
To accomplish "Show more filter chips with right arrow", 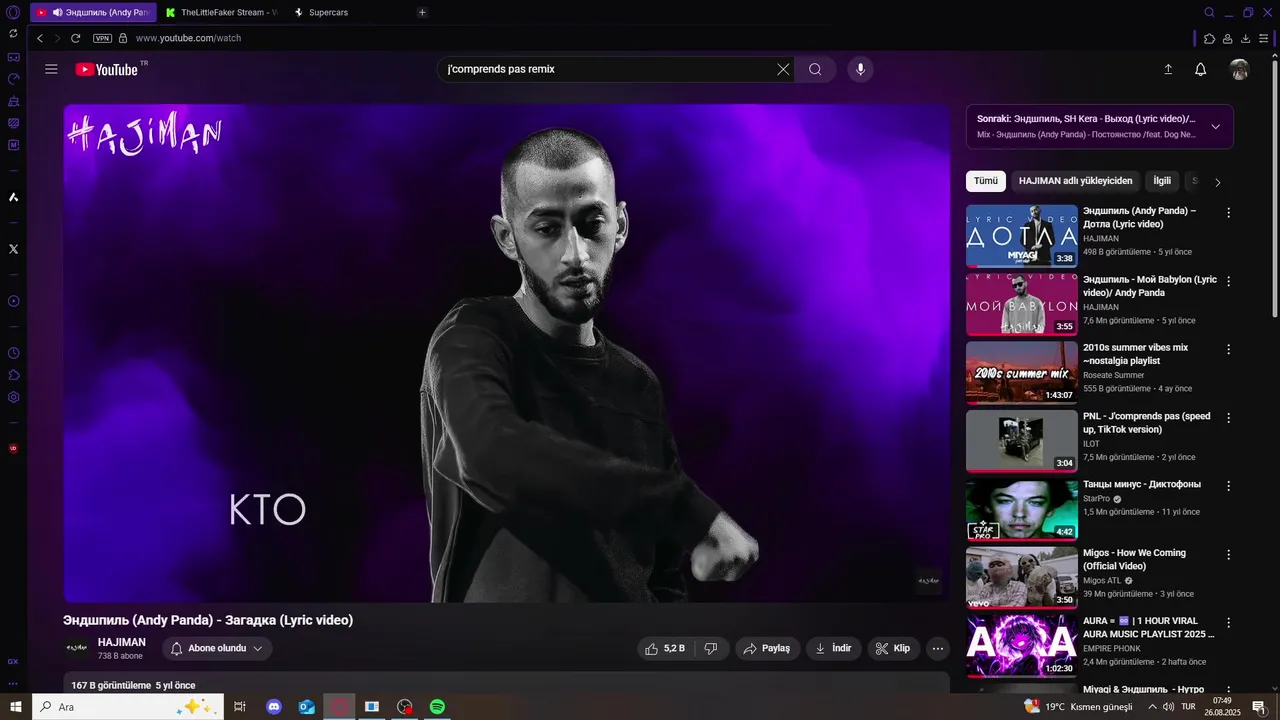I will click(x=1217, y=182).
